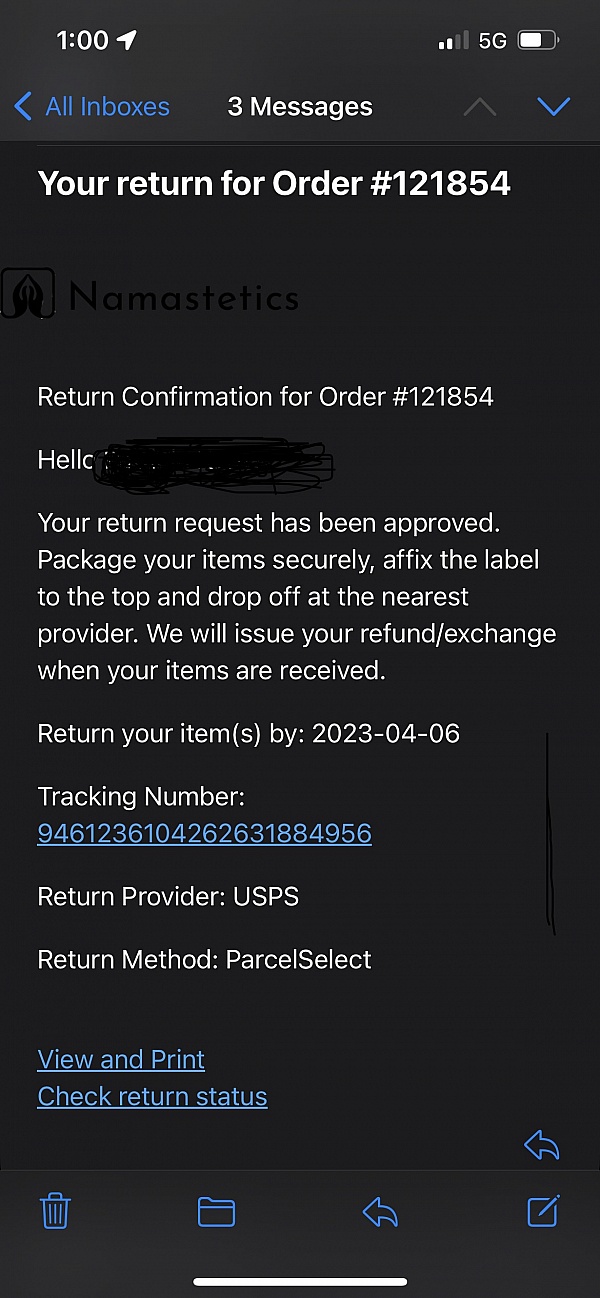The width and height of the screenshot is (600, 1298).
Task: Move message using the folder icon
Action: (x=216, y=1212)
